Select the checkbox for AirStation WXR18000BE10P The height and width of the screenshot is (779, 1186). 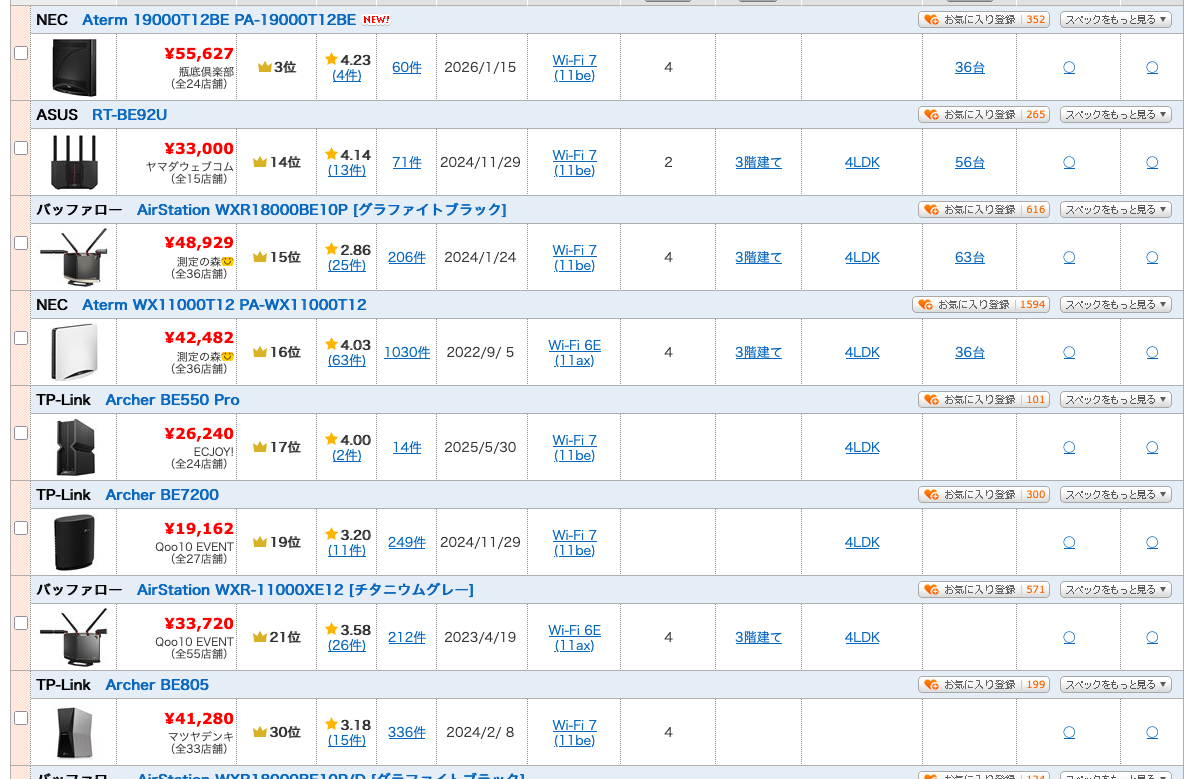tap(21, 243)
